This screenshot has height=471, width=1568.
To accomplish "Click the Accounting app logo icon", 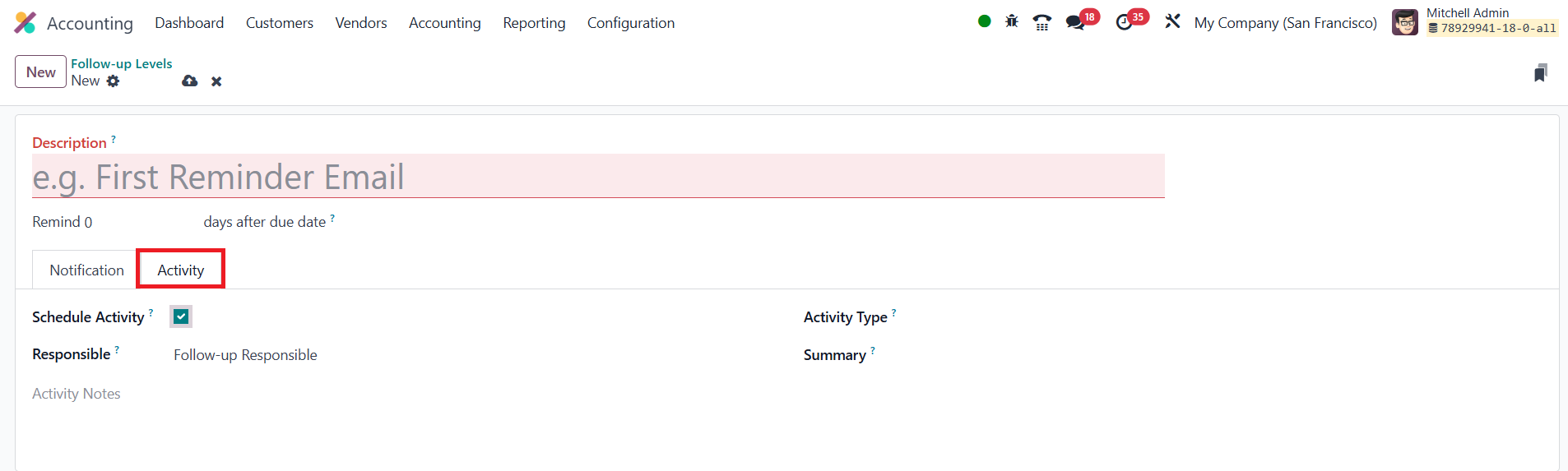I will pyautogui.click(x=26, y=23).
